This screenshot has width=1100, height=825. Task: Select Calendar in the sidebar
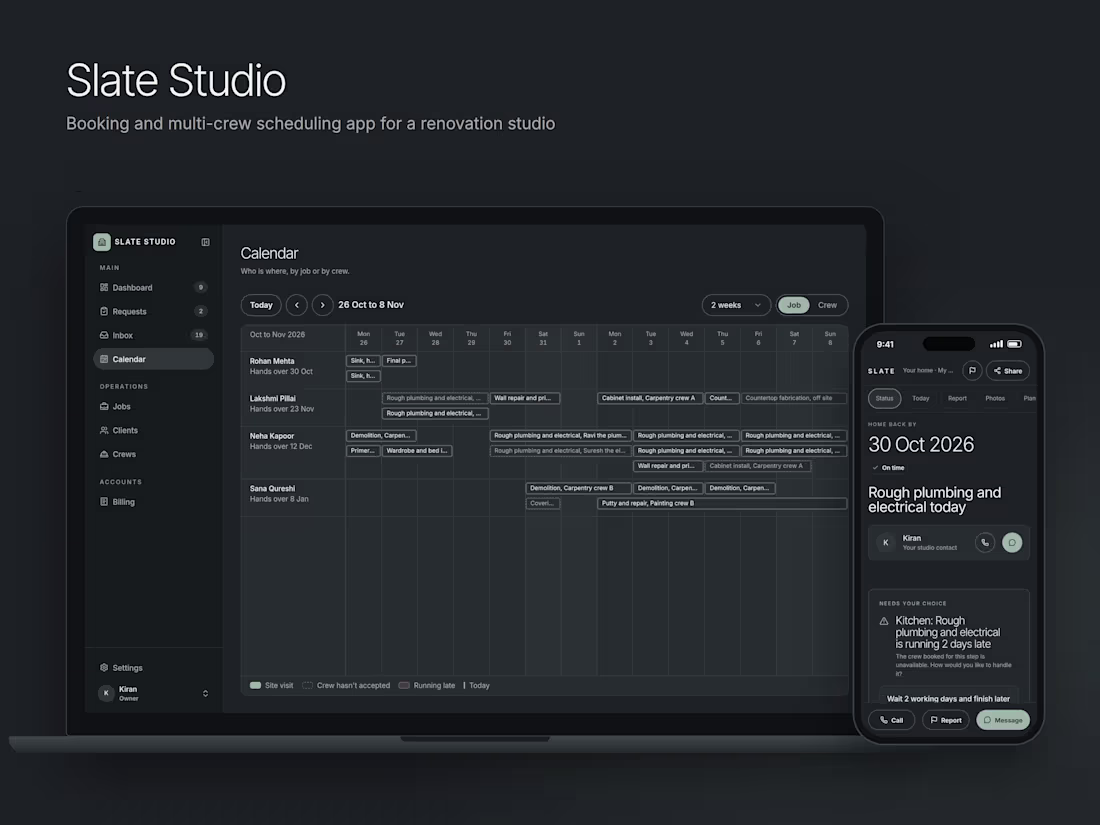tap(153, 359)
